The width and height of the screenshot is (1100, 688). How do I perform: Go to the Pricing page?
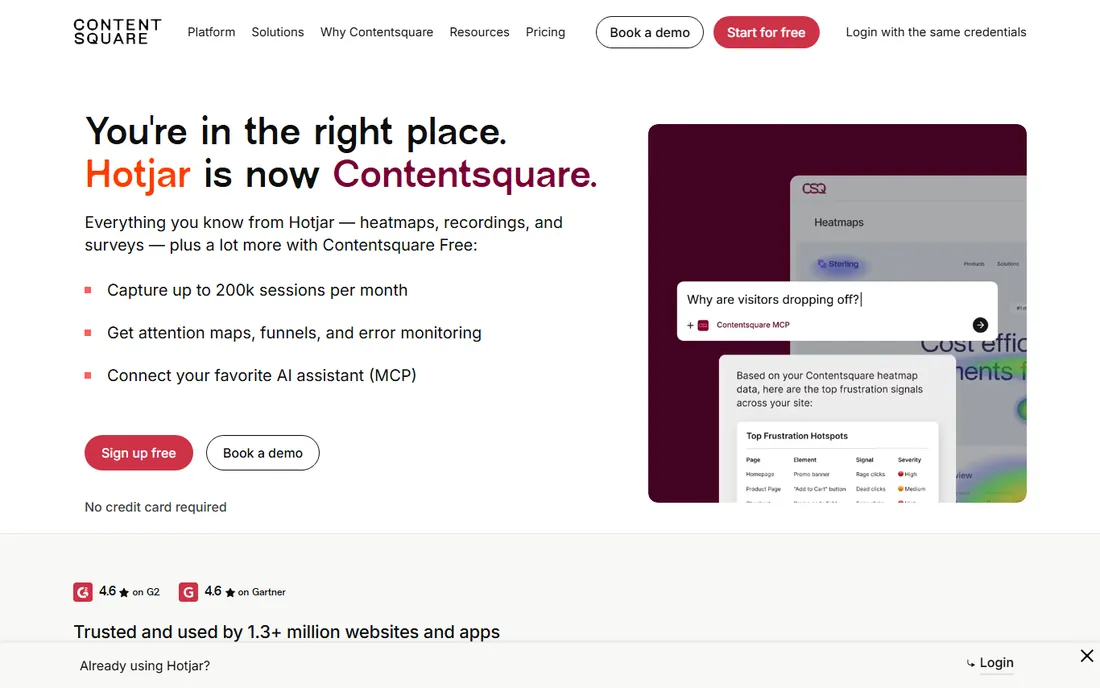coord(545,32)
